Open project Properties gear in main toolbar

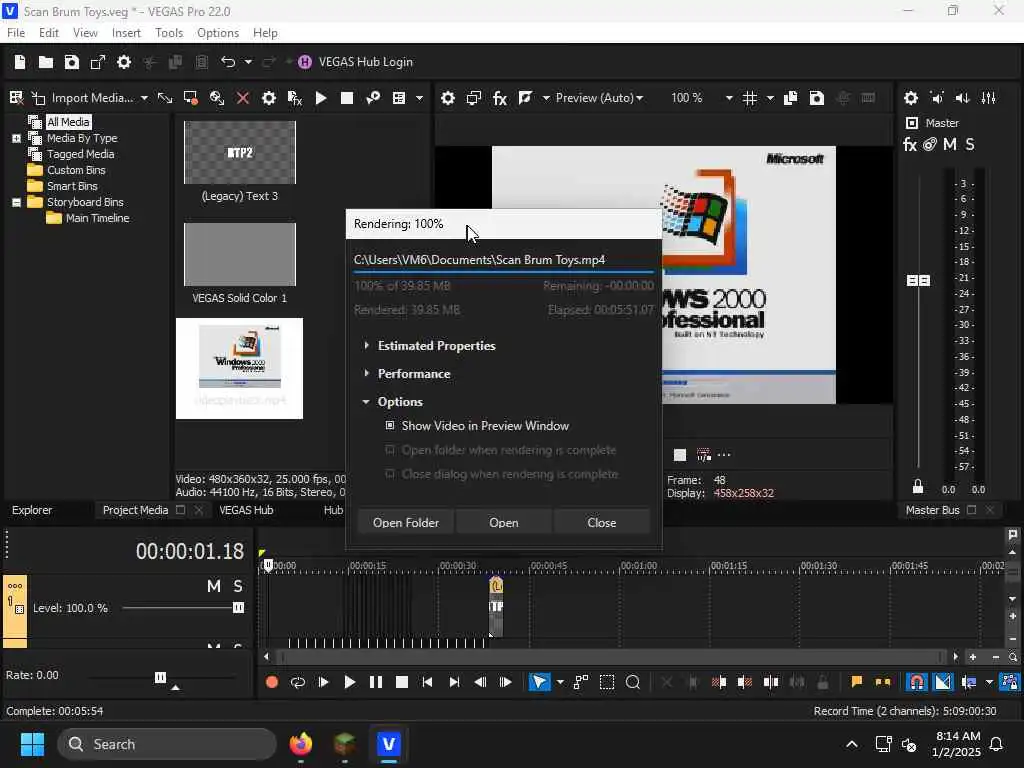pyautogui.click(x=124, y=62)
